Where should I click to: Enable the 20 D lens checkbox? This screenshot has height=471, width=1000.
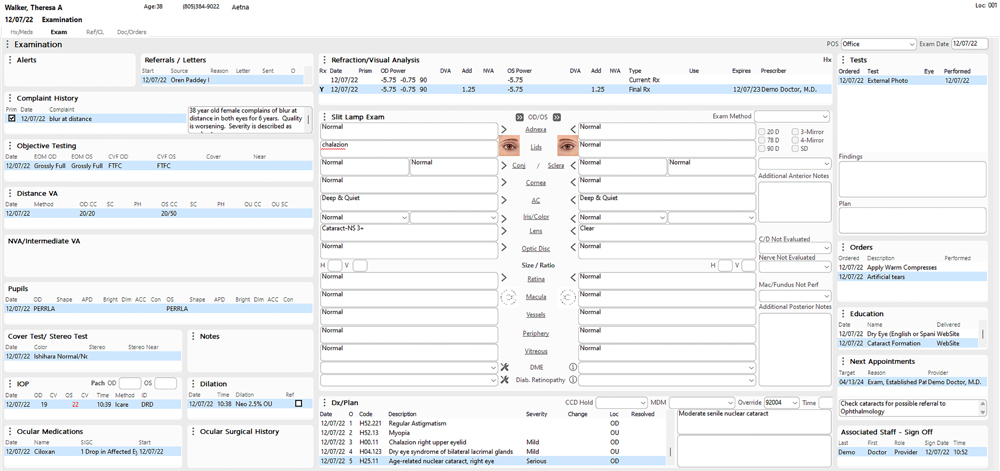pos(762,132)
